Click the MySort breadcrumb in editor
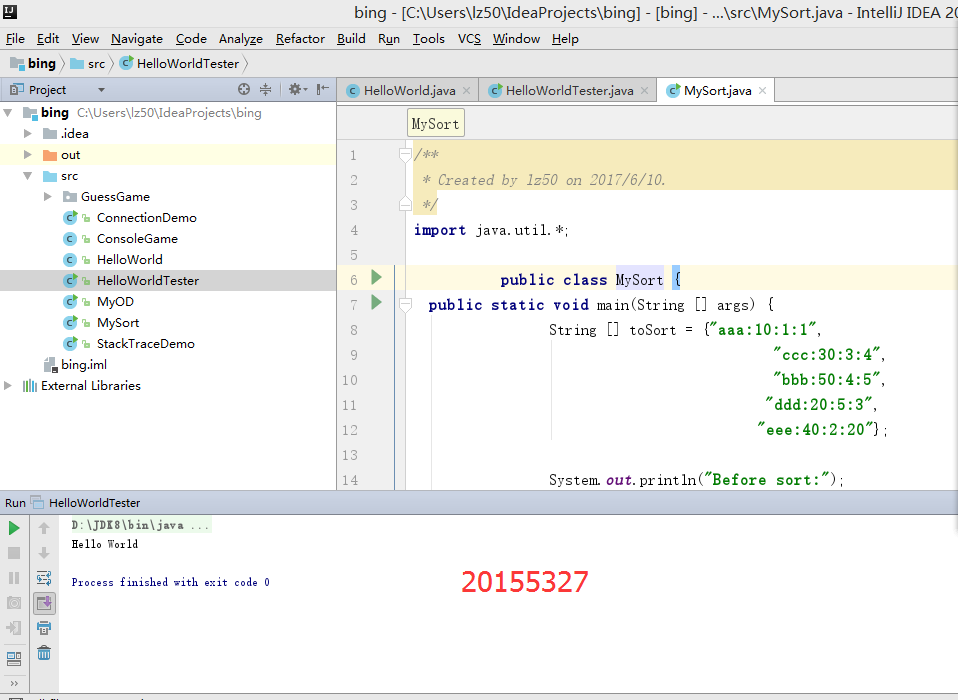 pos(436,123)
